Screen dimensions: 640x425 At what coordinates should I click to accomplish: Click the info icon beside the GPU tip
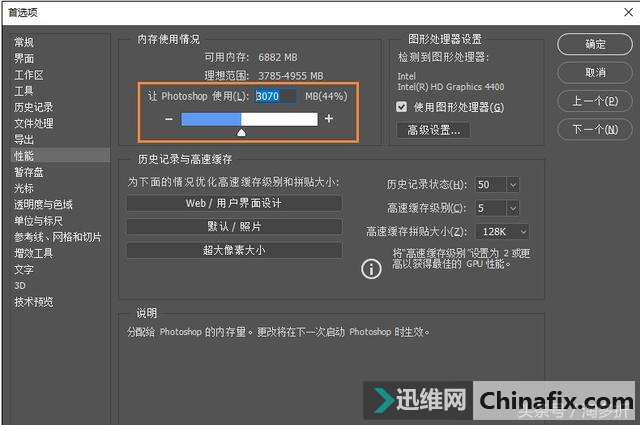(371, 269)
